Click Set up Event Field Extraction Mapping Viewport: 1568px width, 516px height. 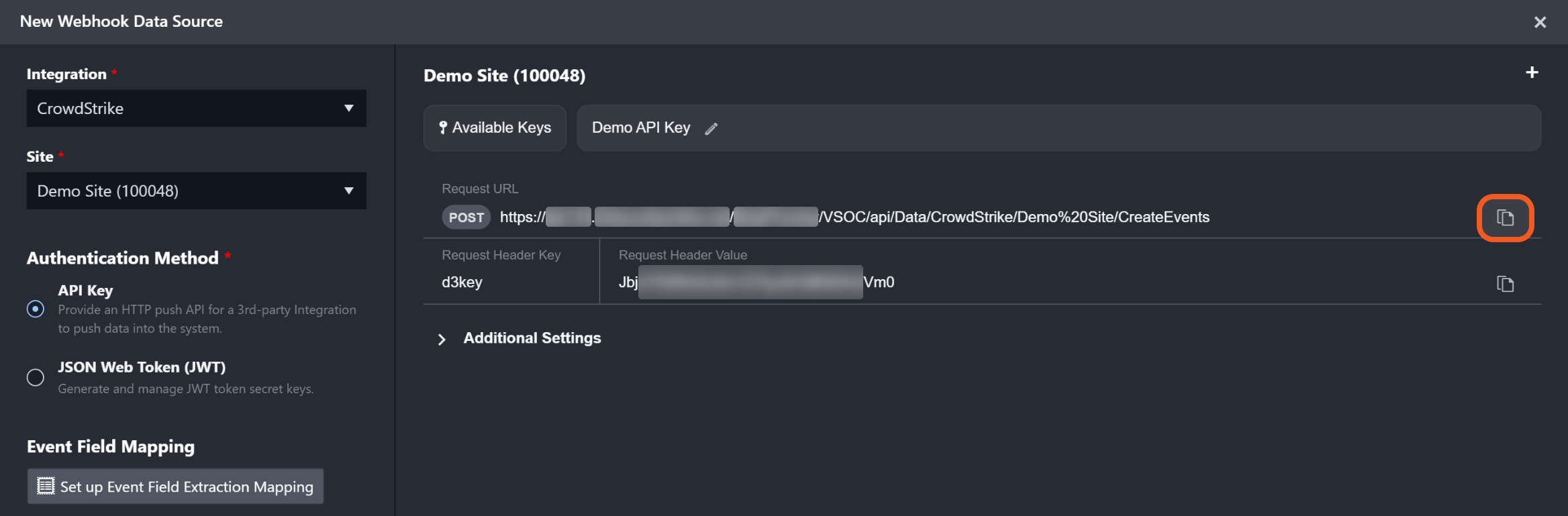176,486
